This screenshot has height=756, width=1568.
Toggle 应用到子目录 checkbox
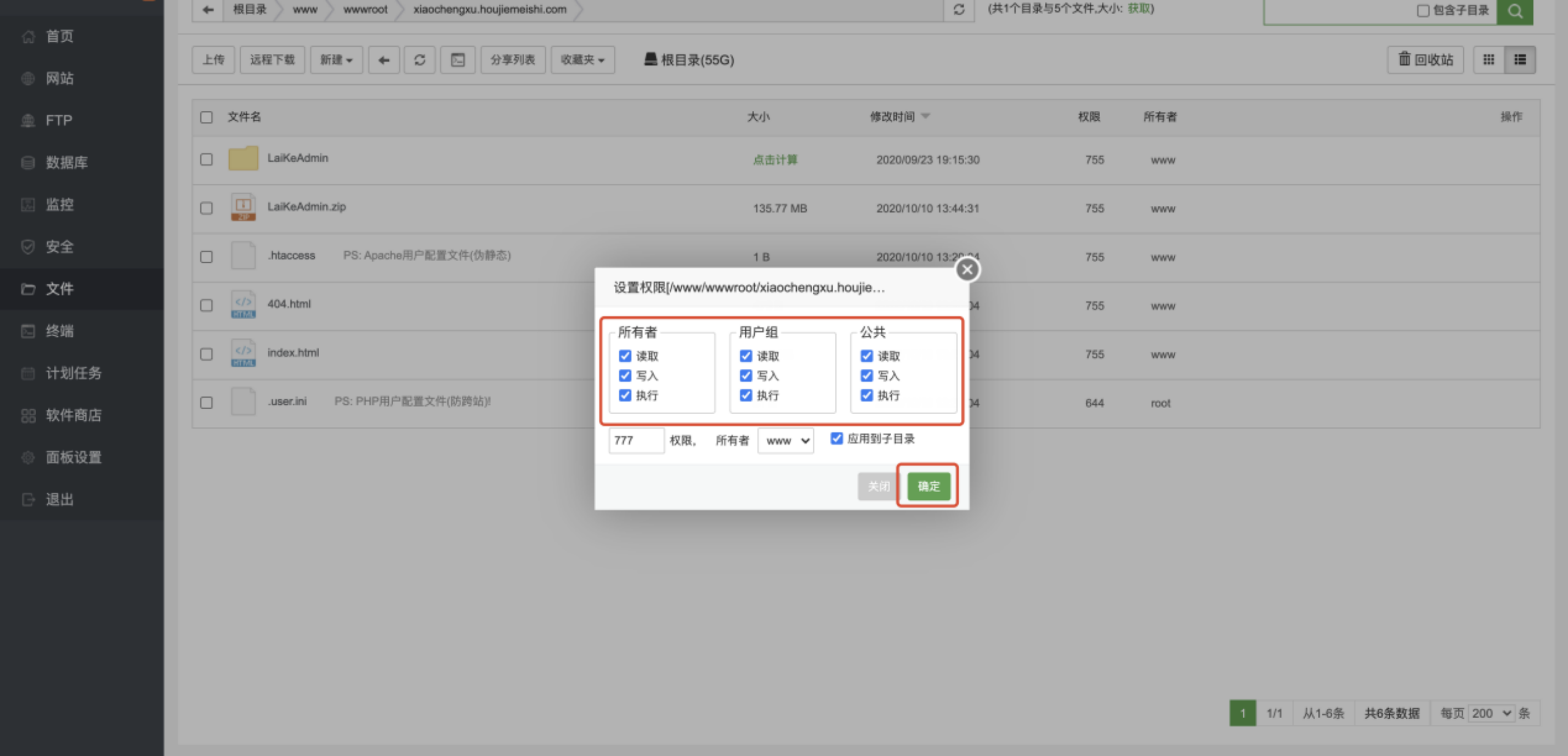click(837, 439)
